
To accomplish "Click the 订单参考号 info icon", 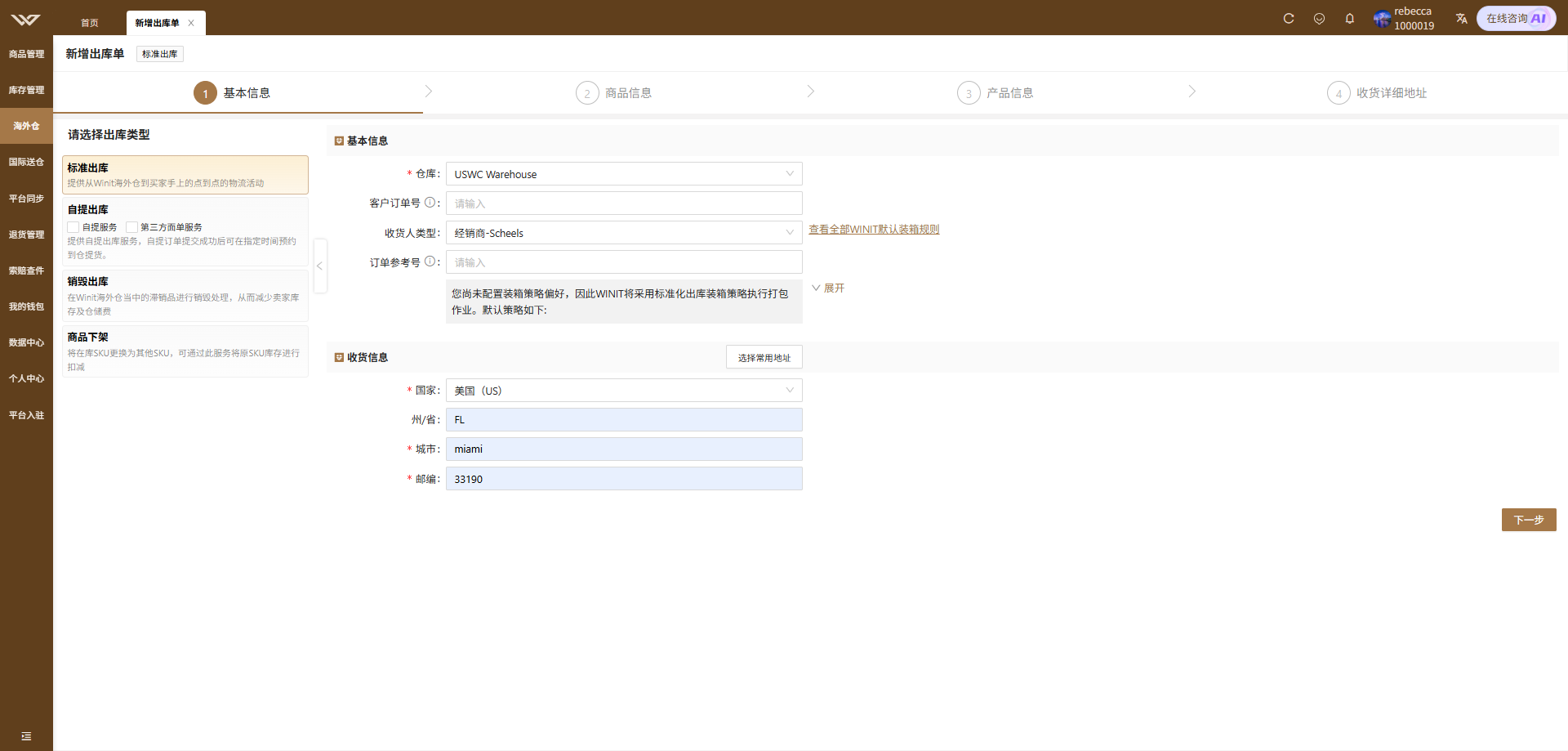I will point(430,262).
